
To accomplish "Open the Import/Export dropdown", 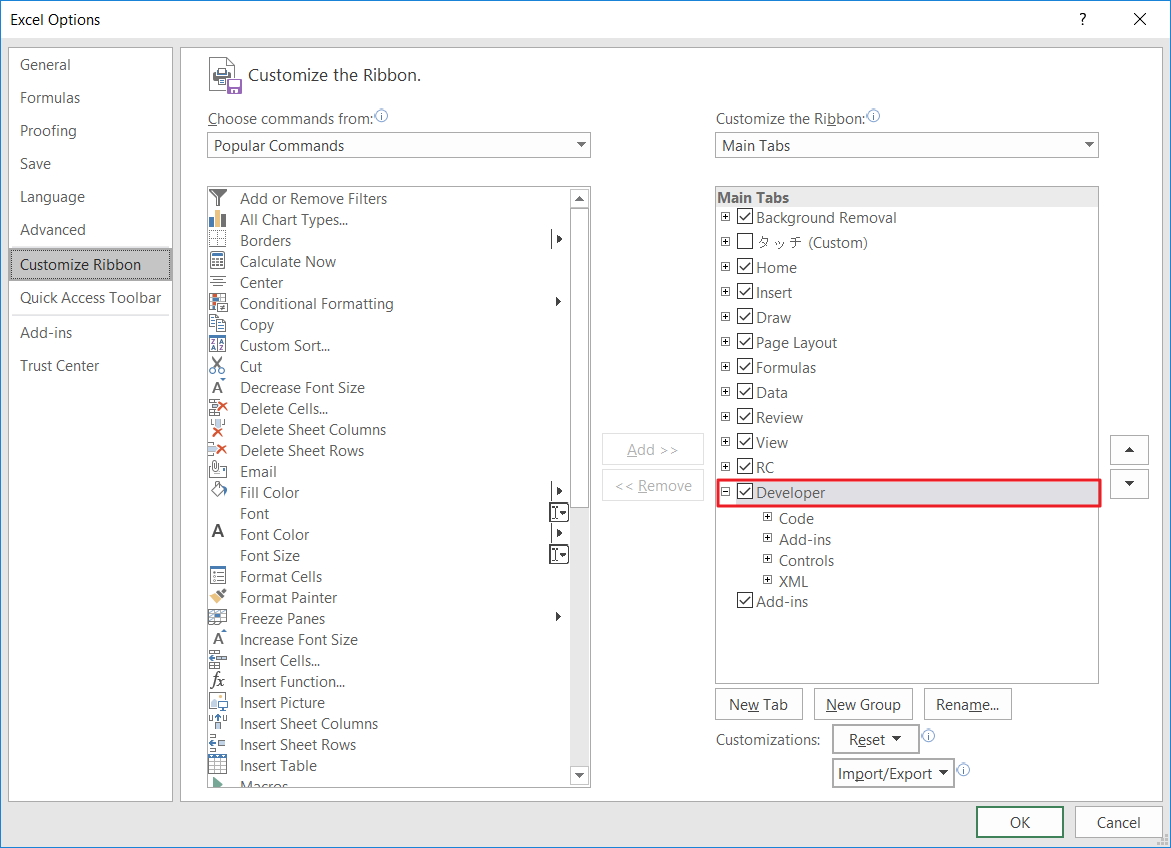I will click(x=893, y=773).
